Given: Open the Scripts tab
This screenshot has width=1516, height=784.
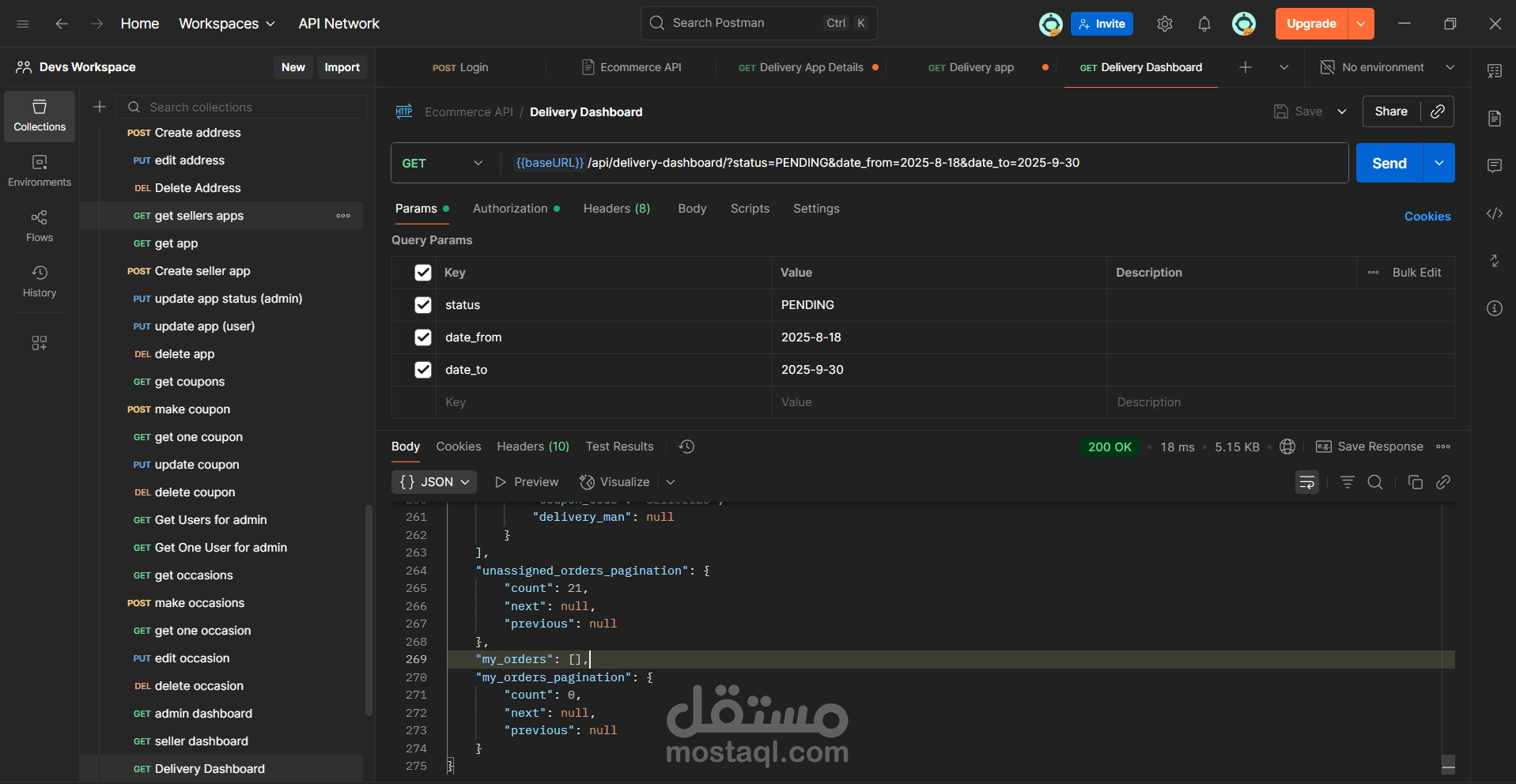Looking at the screenshot, I should click(750, 209).
